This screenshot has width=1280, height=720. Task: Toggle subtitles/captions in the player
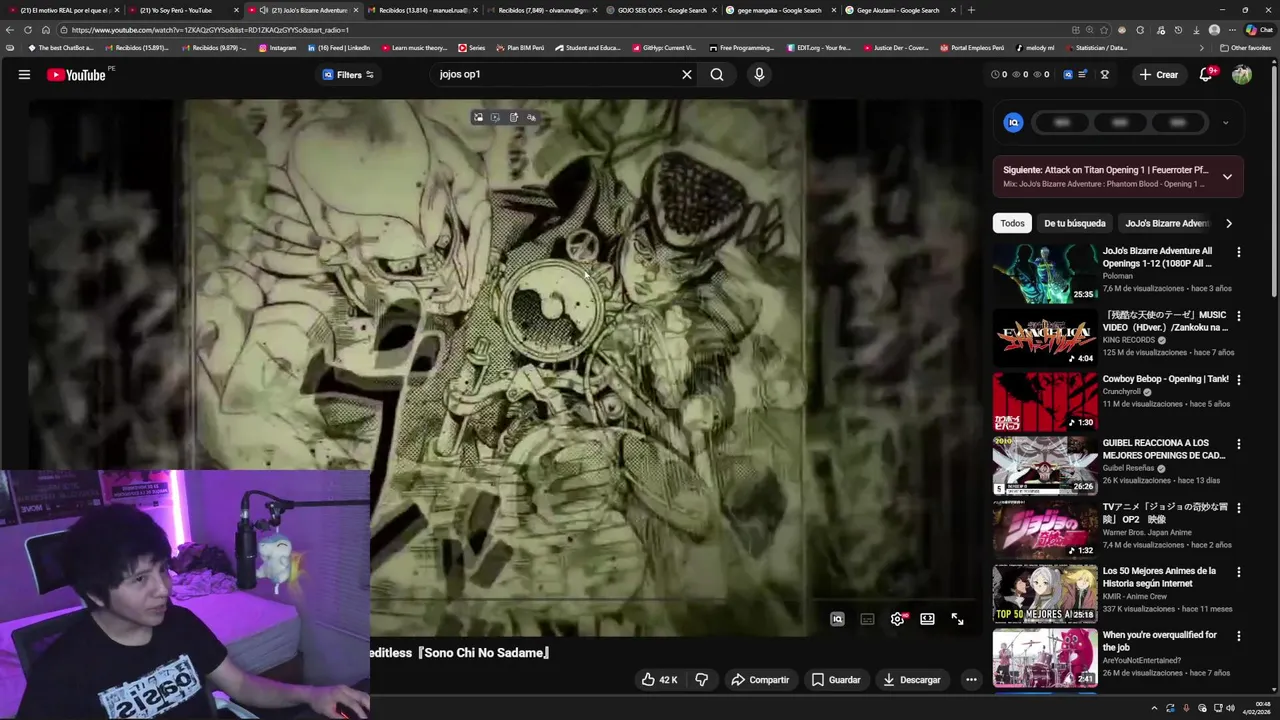click(867, 619)
